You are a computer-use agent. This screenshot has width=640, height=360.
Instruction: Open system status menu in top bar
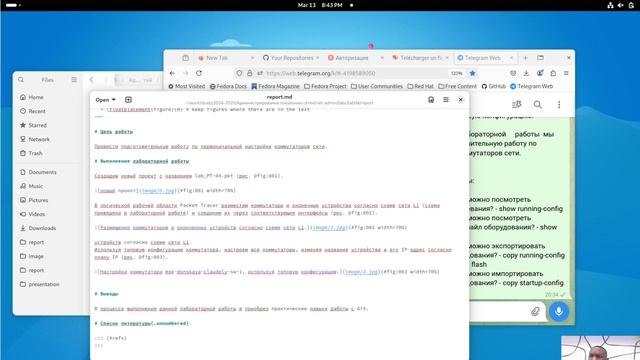coord(620,5)
